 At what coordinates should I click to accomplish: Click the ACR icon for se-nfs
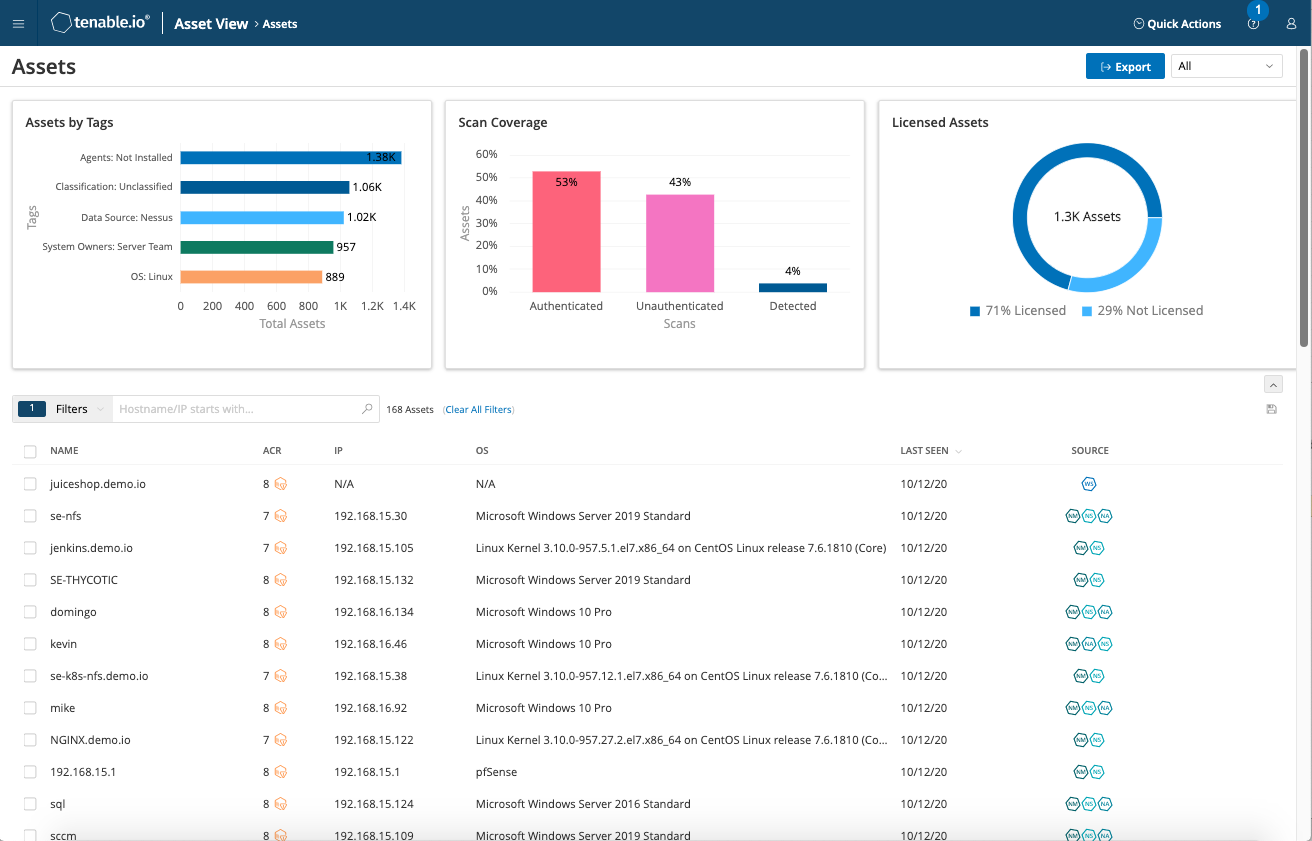(x=281, y=516)
